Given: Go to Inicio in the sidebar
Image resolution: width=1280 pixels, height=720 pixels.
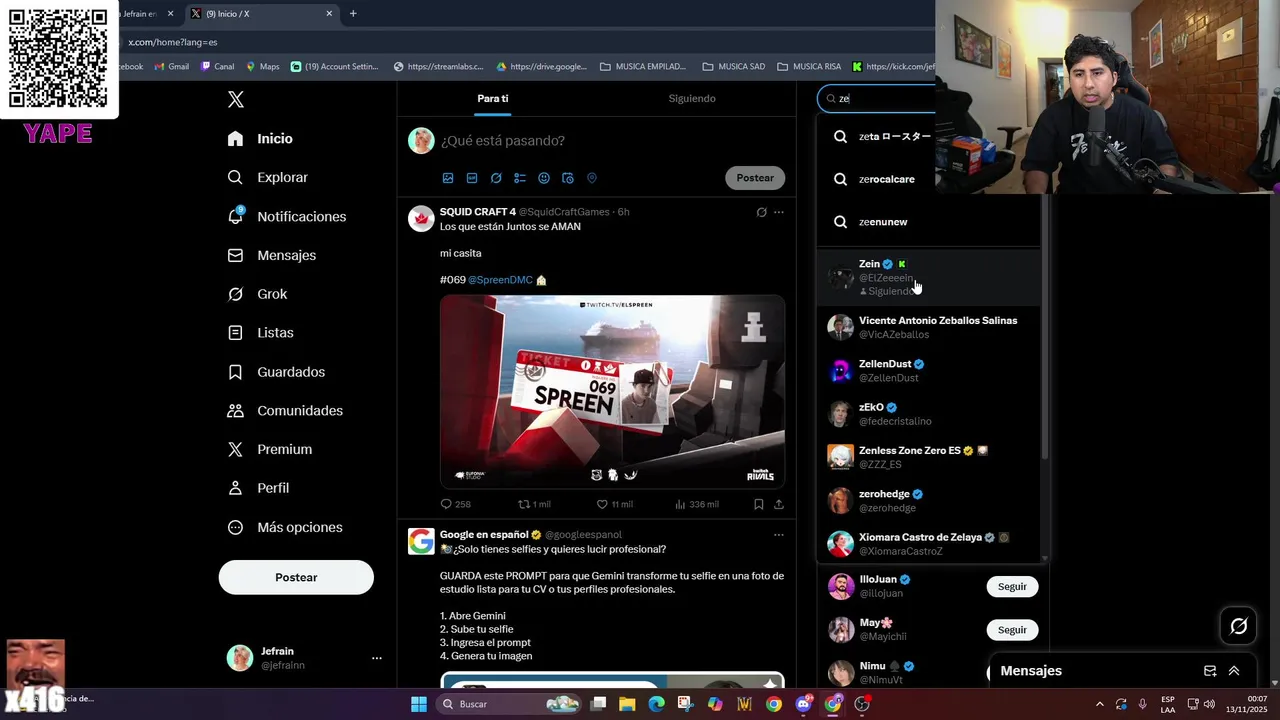Looking at the screenshot, I should click(x=260, y=139).
